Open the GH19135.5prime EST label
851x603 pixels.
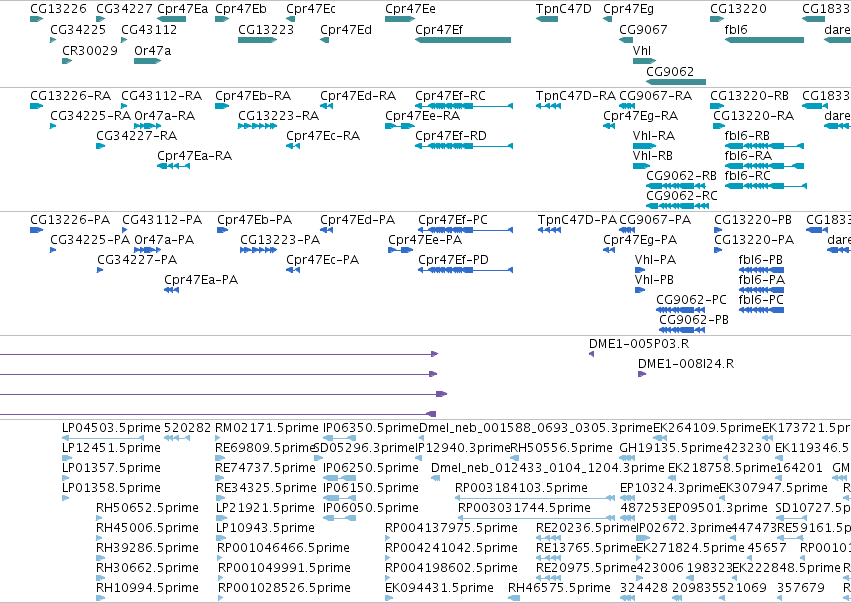coord(670,448)
